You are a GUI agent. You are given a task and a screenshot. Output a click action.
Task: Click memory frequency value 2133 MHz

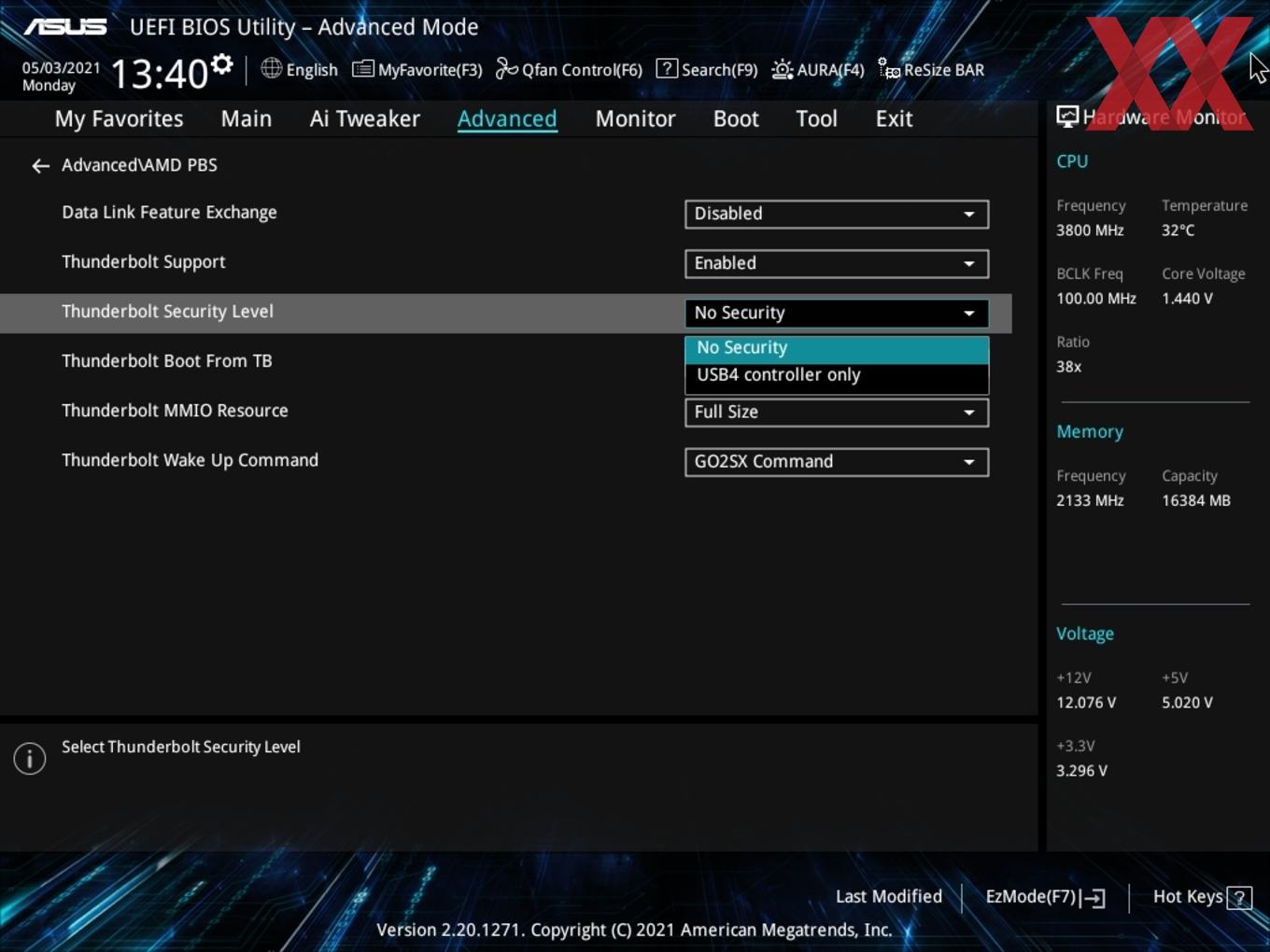coord(1090,501)
